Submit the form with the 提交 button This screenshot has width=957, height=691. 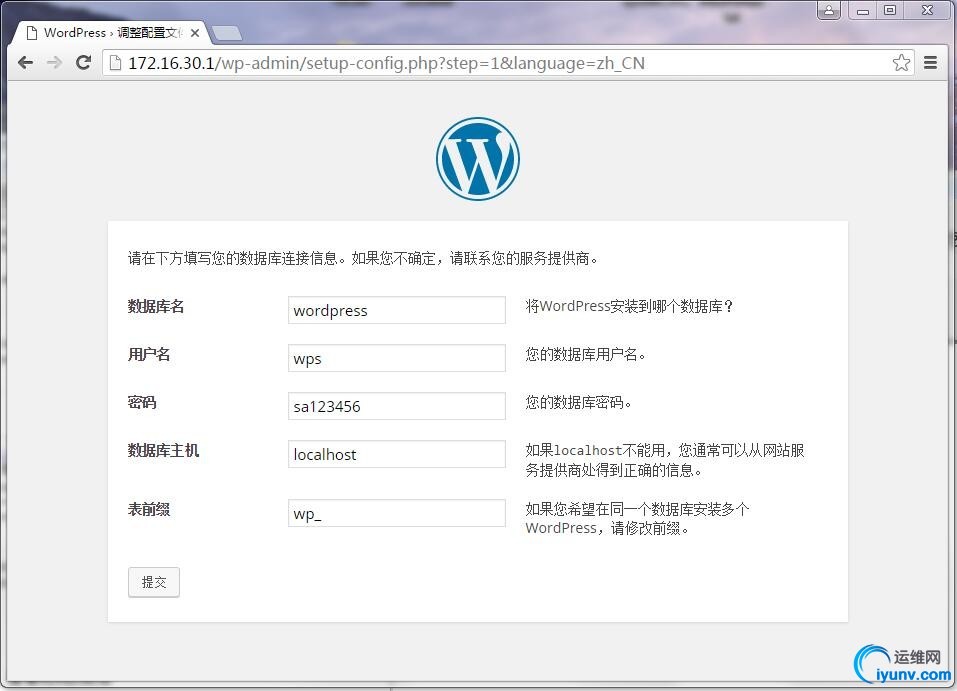(x=154, y=582)
